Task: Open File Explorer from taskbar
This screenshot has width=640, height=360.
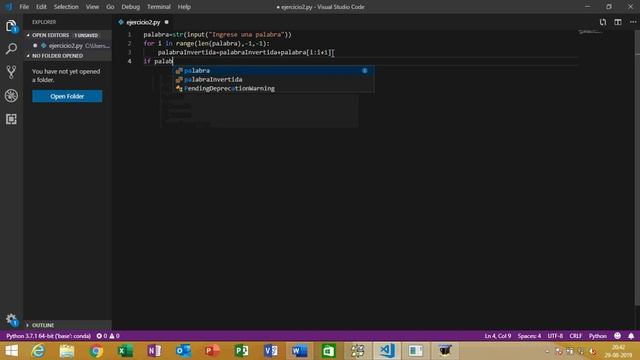Action: 67,351
